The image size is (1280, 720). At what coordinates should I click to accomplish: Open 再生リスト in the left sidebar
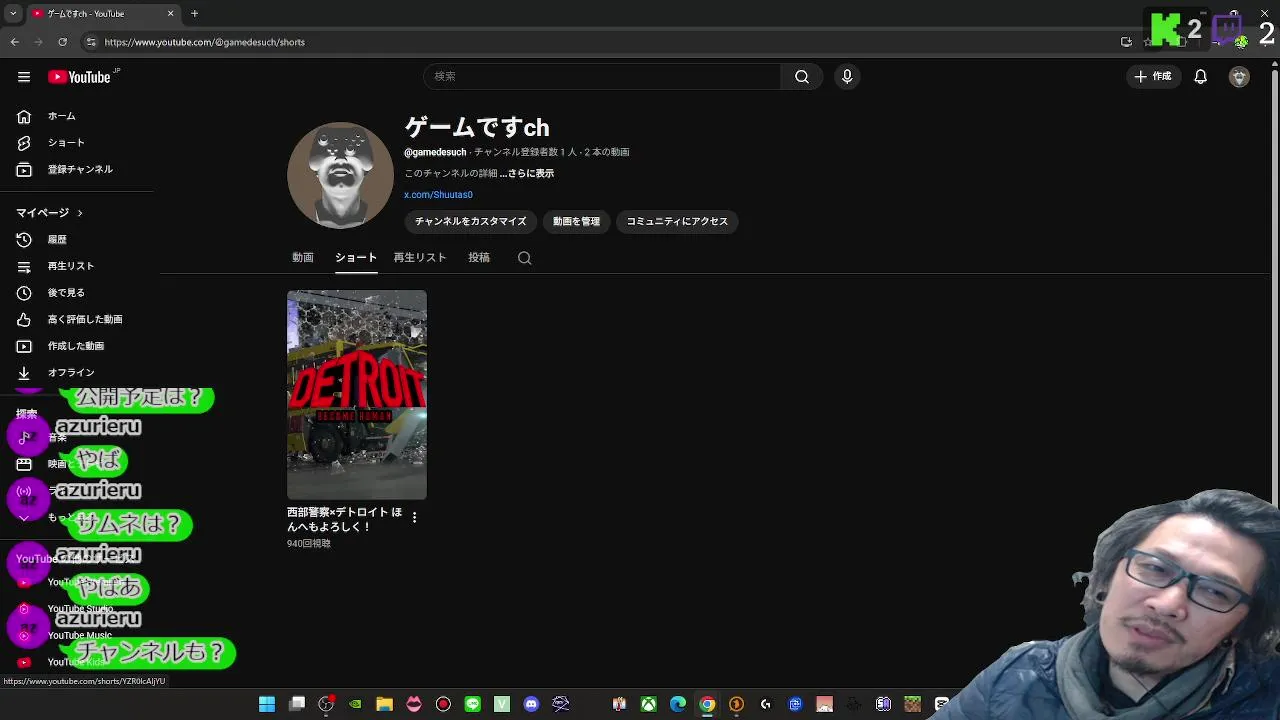coord(71,267)
